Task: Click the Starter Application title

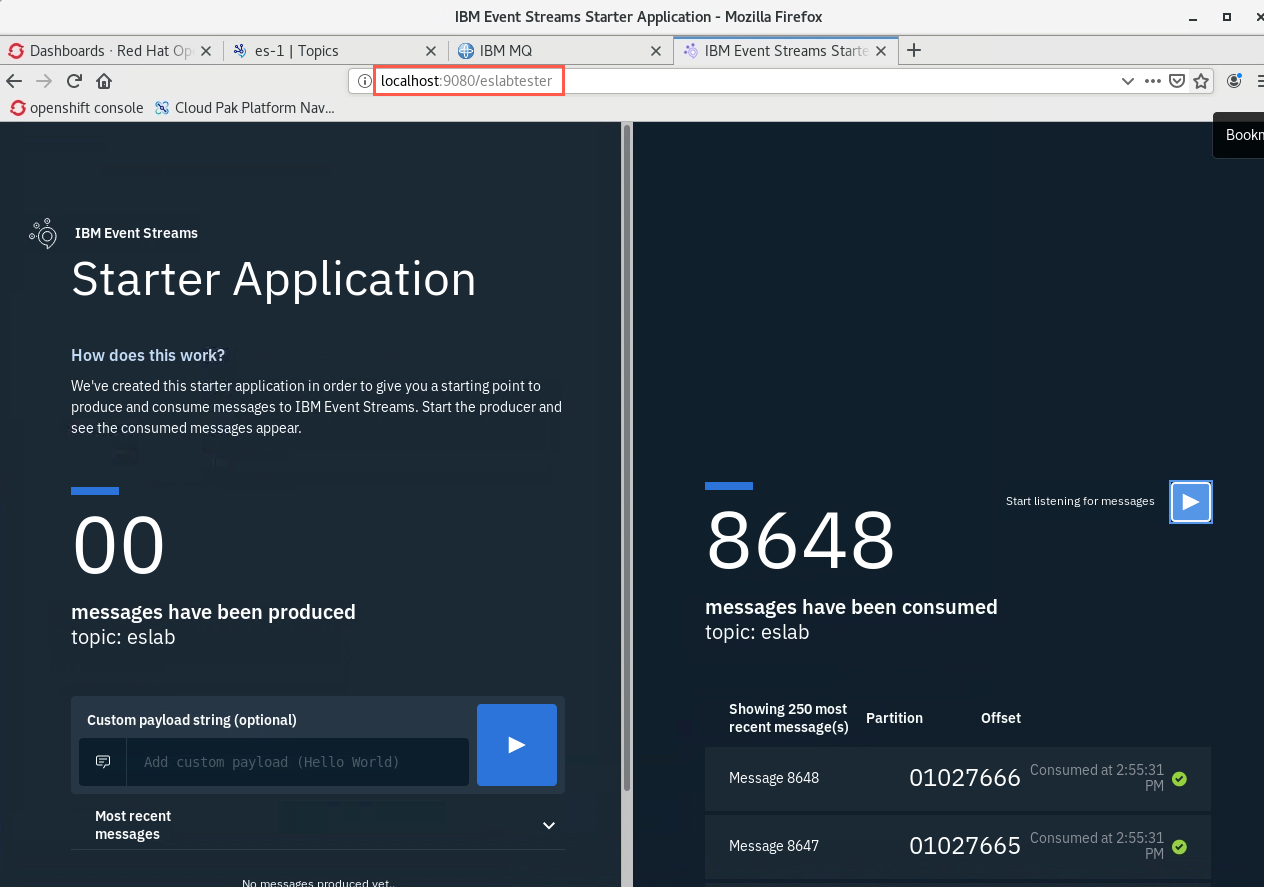Action: coord(274,279)
